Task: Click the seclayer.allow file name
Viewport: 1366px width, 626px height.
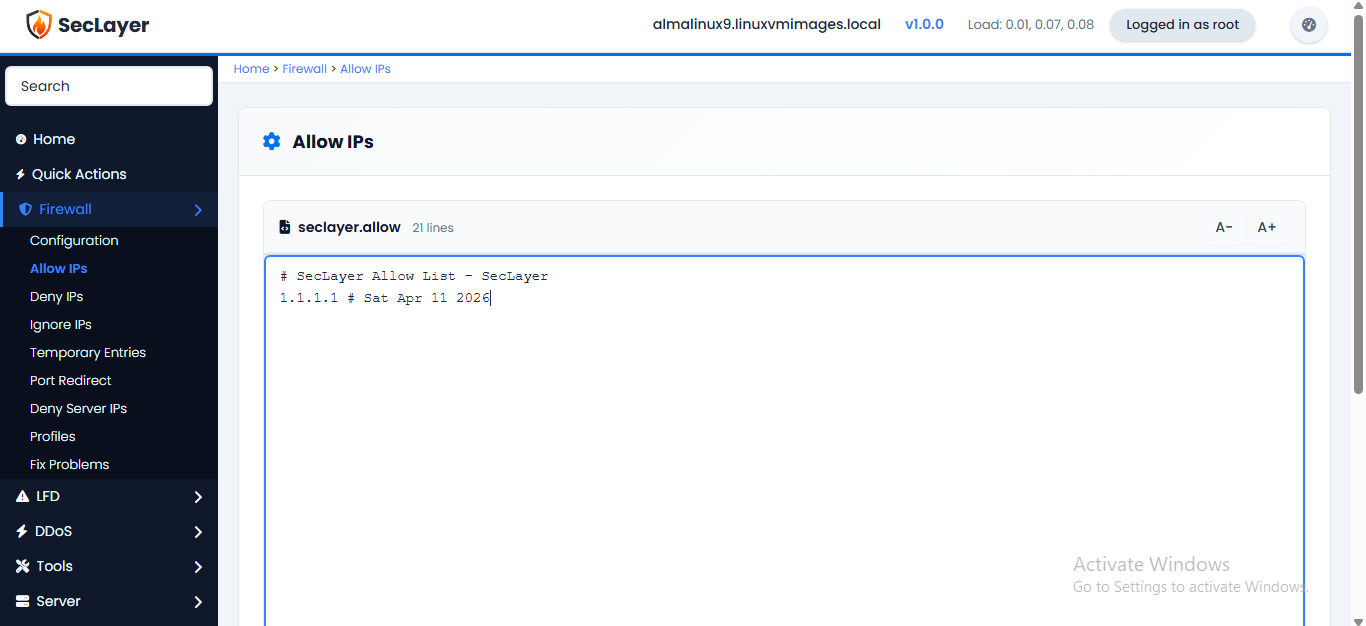Action: coord(349,227)
